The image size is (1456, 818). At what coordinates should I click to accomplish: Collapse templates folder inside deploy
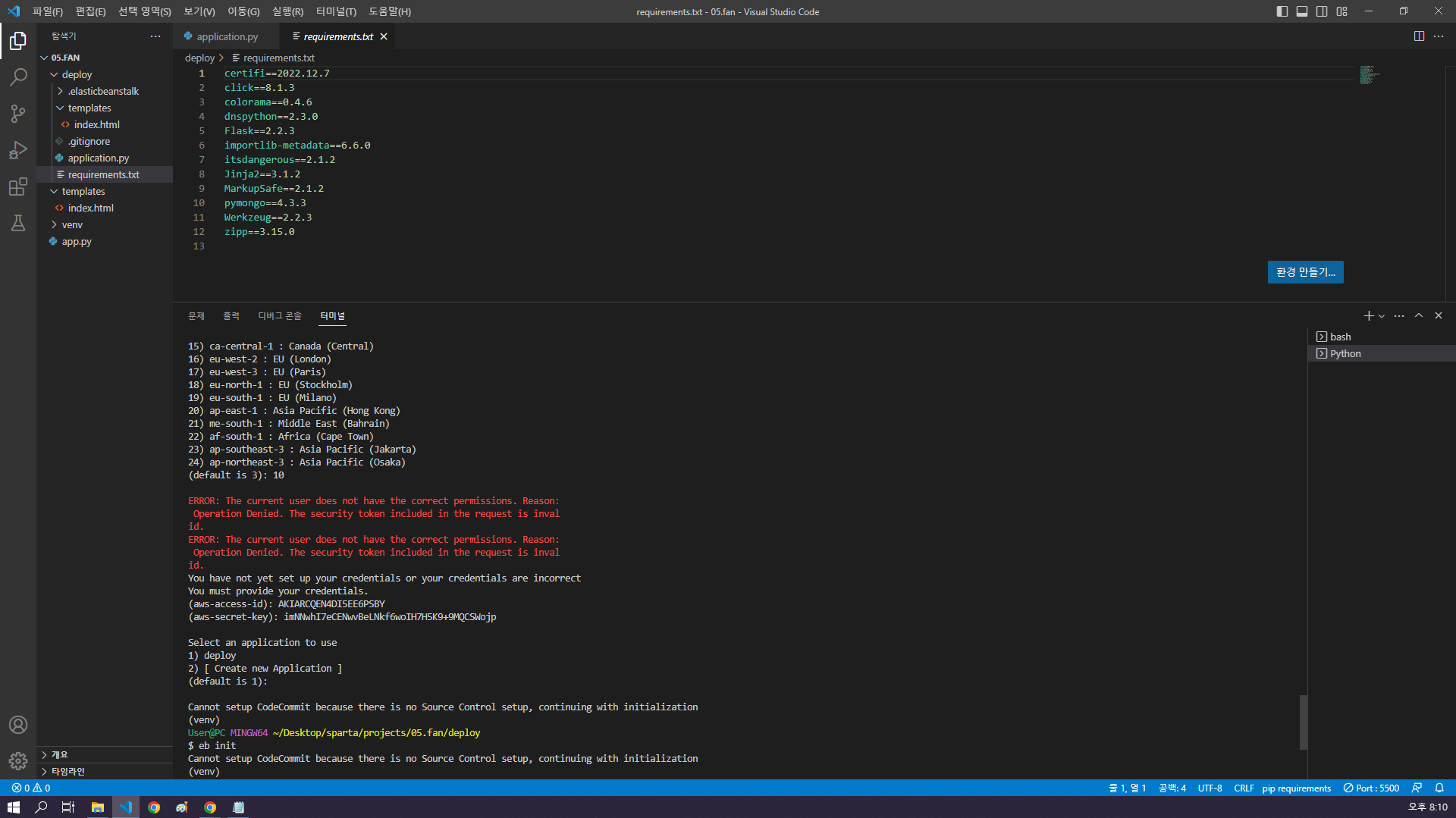click(x=105, y=108)
